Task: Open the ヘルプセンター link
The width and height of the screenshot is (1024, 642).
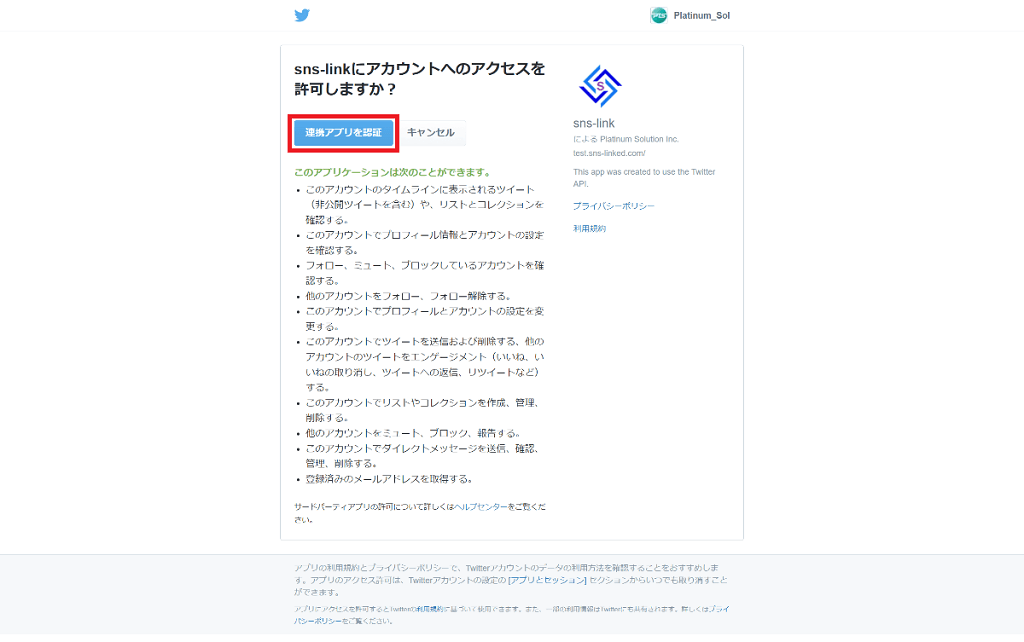Action: (x=481, y=508)
